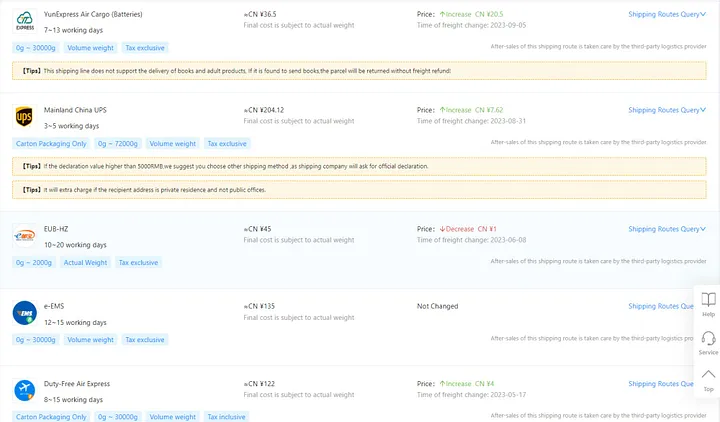Click the 0g ~ 30000g tag under e-EMS

coord(35,340)
